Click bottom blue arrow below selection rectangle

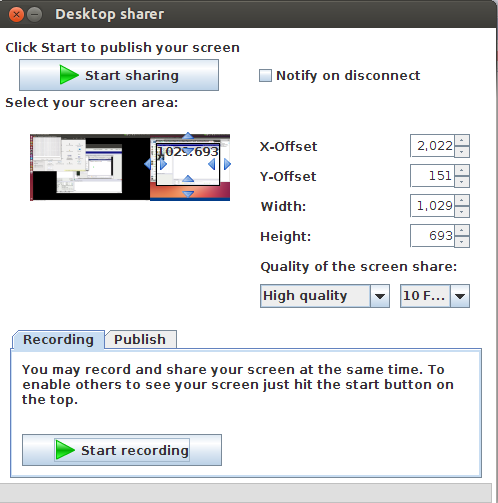tap(188, 194)
